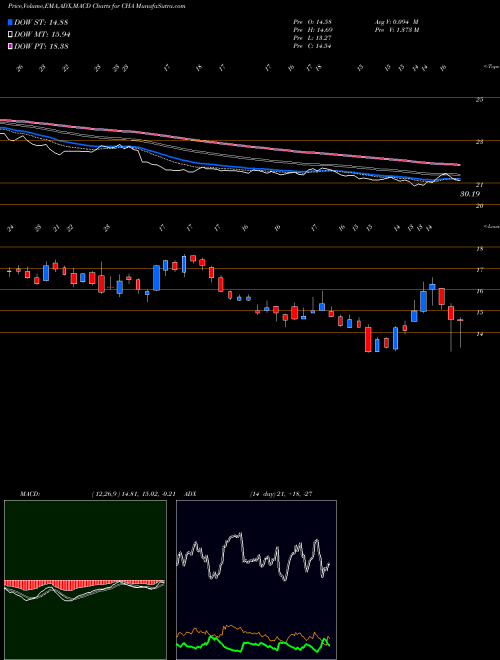Image resolution: width=500 pixels, height=660 pixels.
Task: Click the 23 price axis label
Action: (479, 142)
